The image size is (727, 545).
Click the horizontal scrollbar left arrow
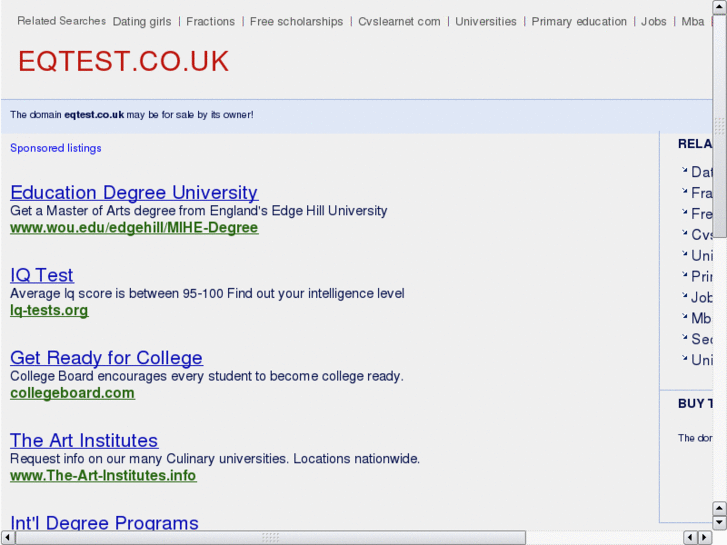[8, 537]
